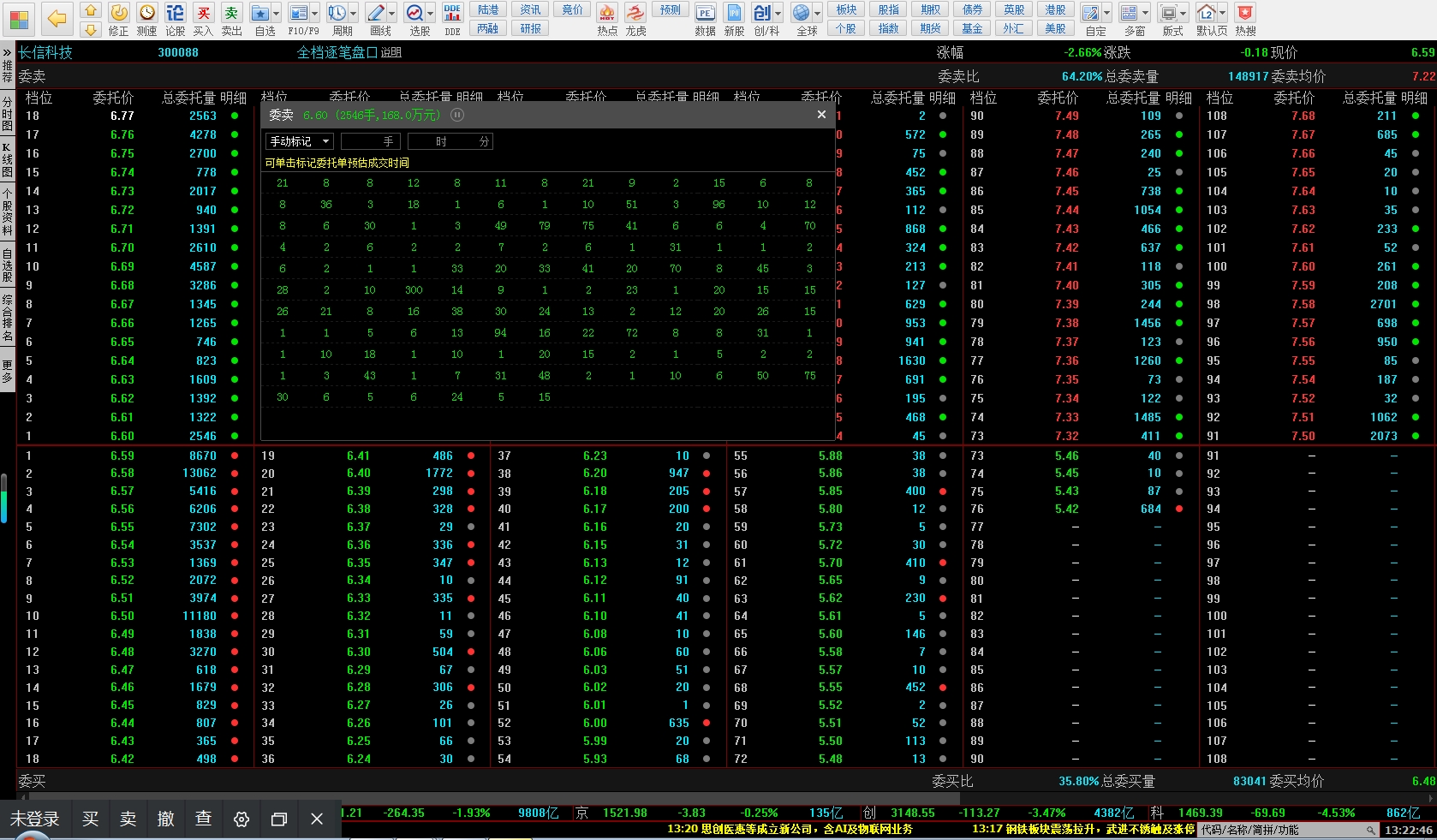Run the 测速 speed test icon
Image resolution: width=1437 pixels, height=840 pixels.
(147, 13)
